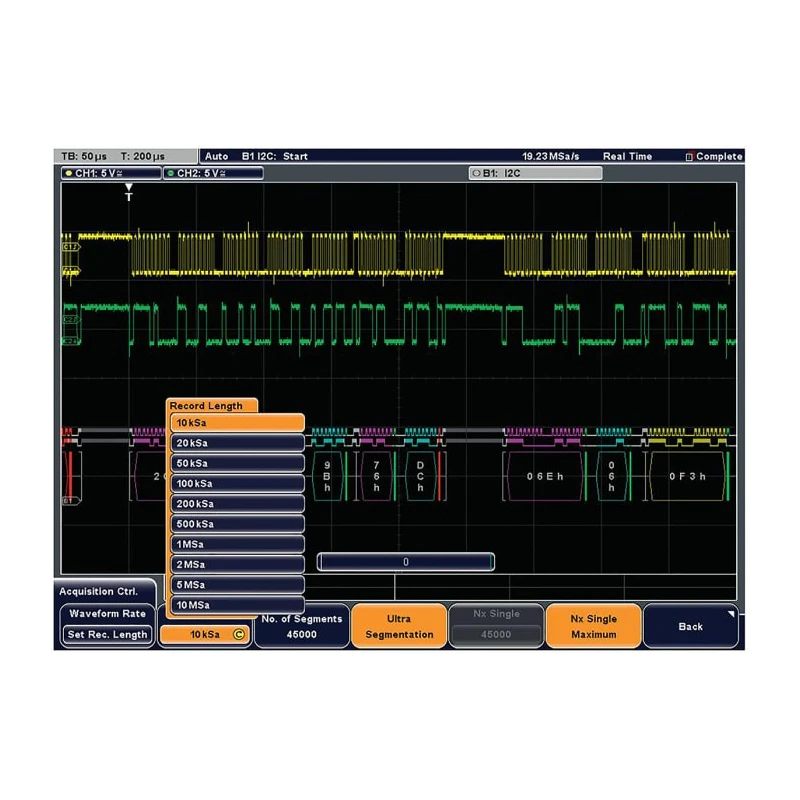
Task: Select 200 kSa record length
Action: click(237, 504)
